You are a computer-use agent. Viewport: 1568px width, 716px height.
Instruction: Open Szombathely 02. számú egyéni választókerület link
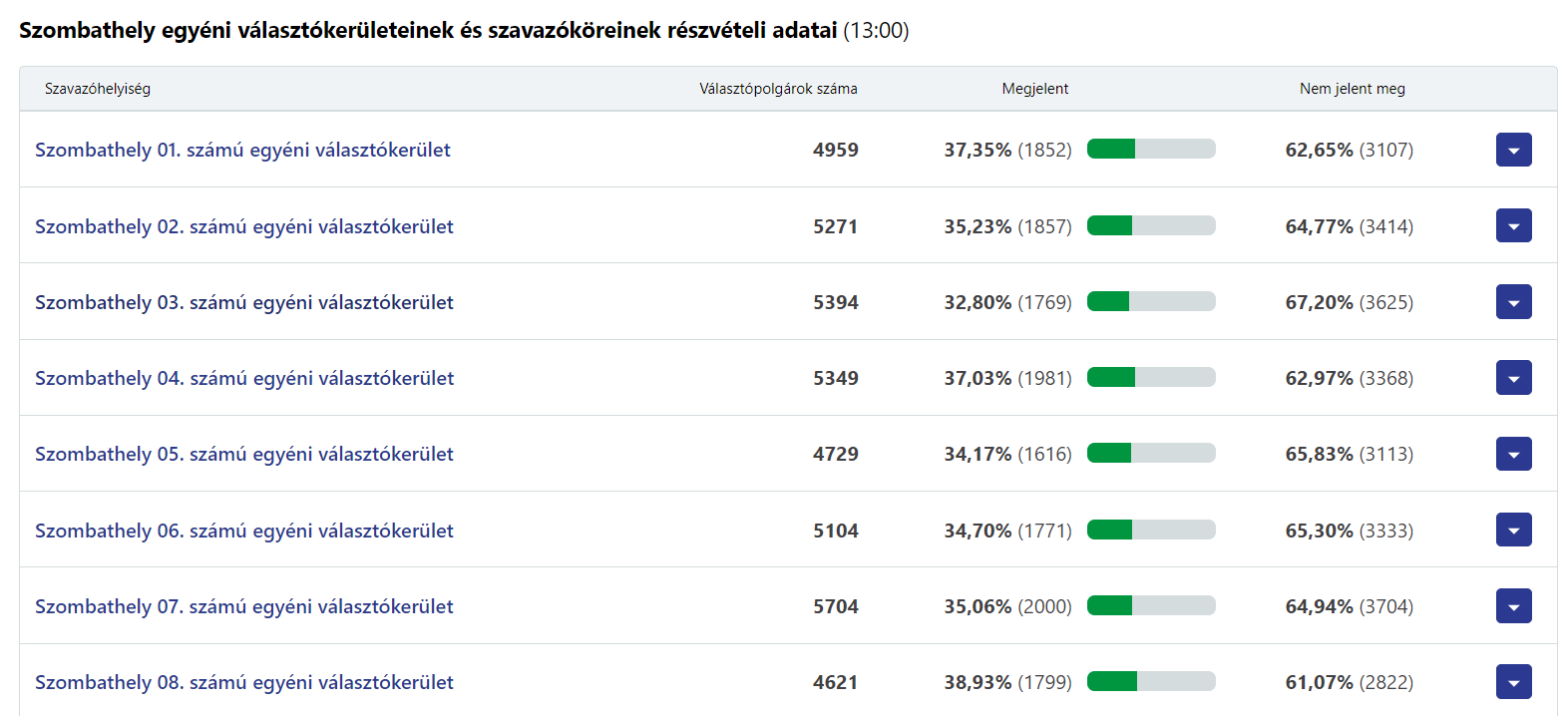point(244,226)
